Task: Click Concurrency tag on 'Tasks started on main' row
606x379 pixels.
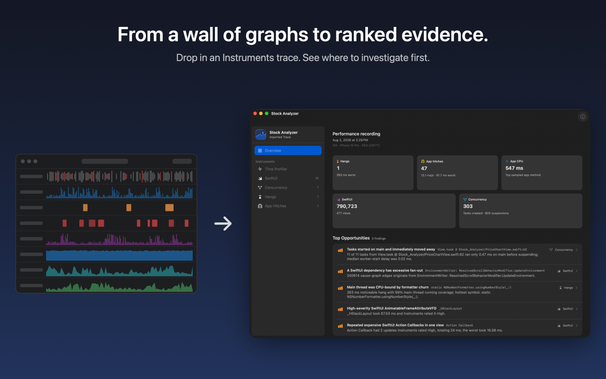Action: [561, 250]
